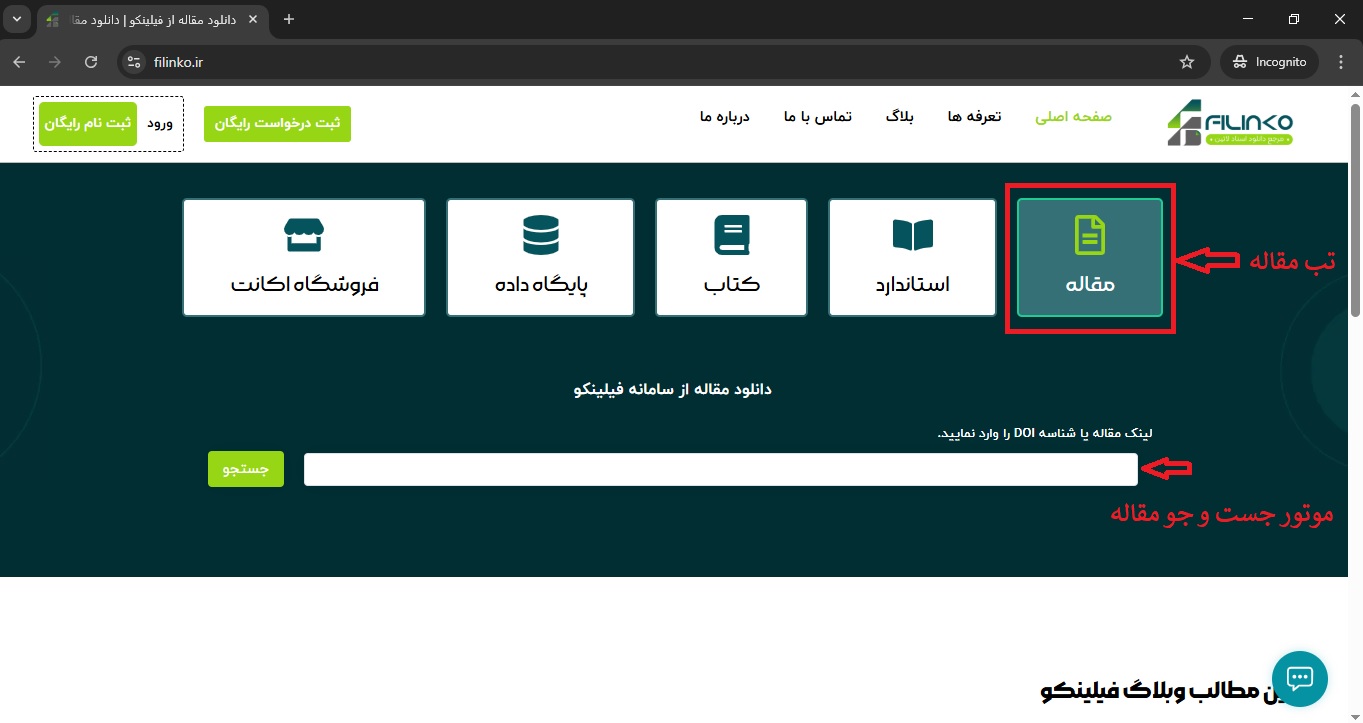Open the مقاله (article) tab card
This screenshot has width=1363, height=723.
coord(1089,258)
